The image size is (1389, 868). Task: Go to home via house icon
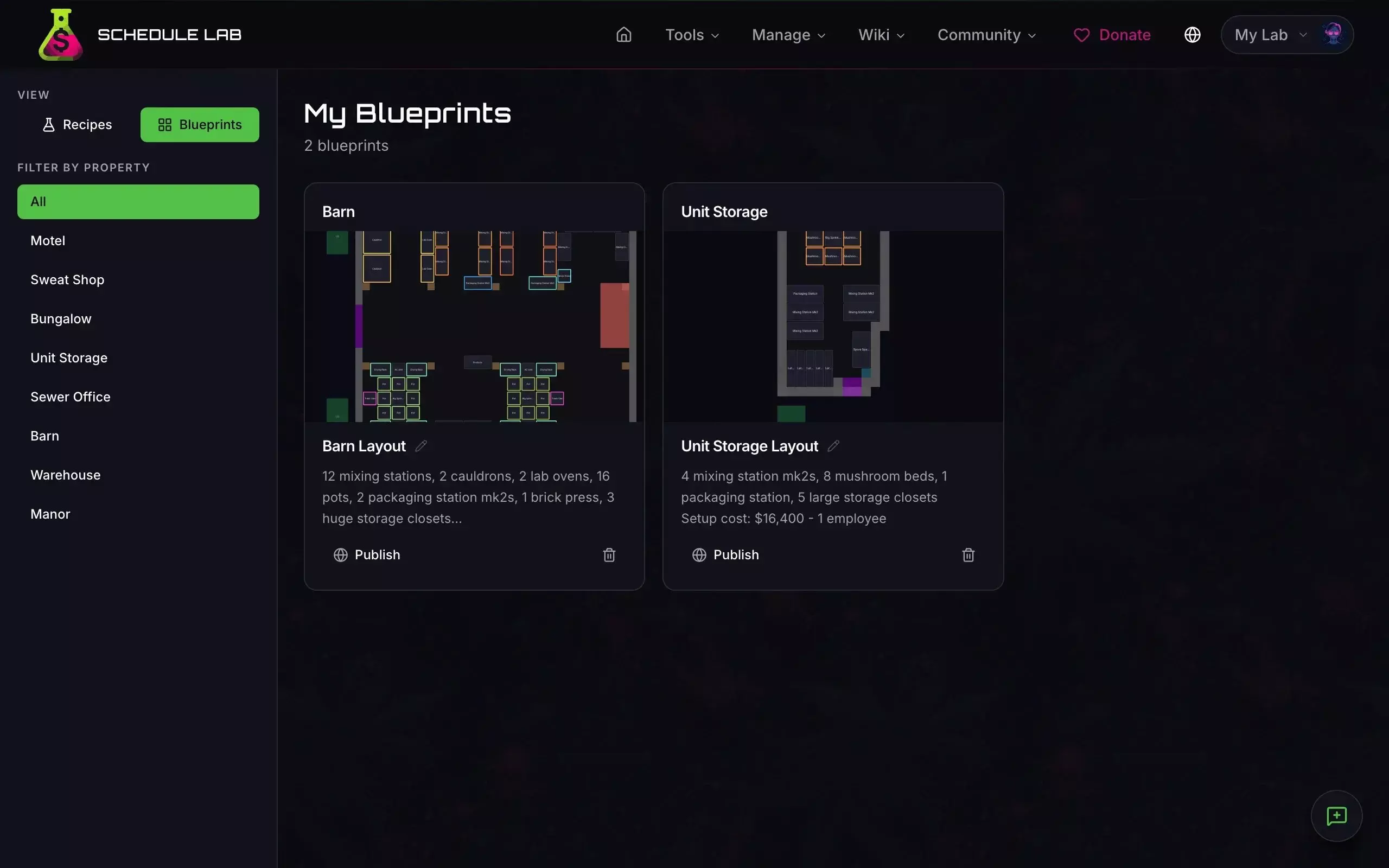coord(623,35)
